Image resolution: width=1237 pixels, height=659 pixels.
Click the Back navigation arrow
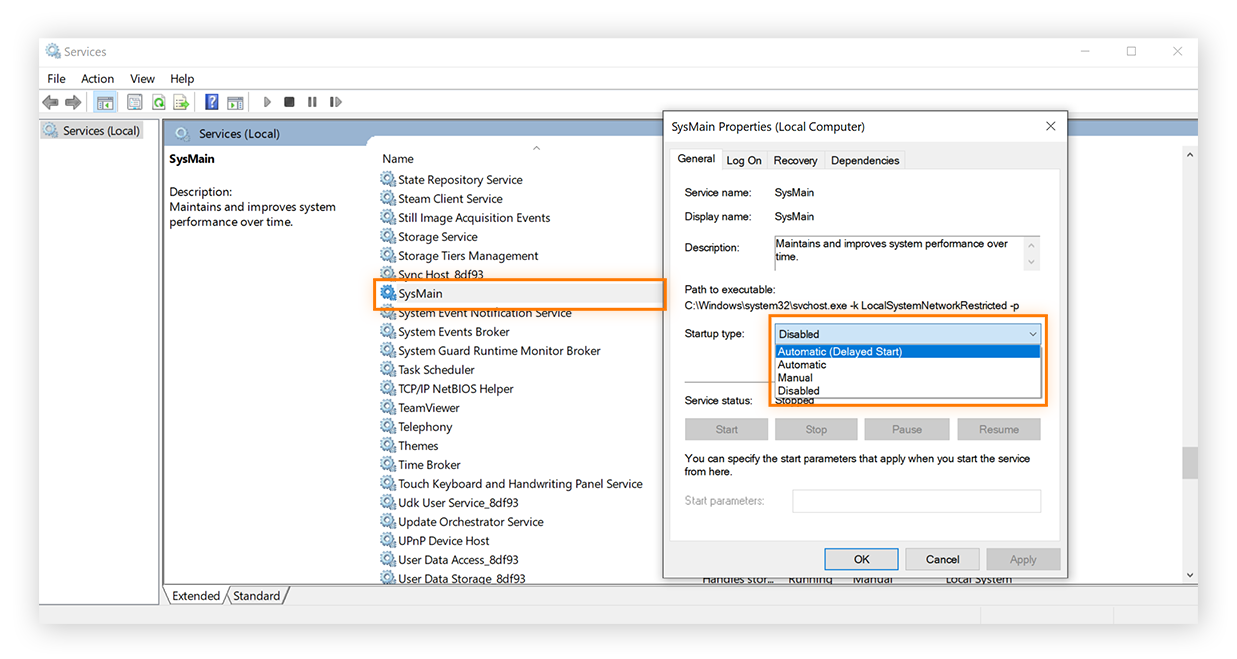point(49,101)
